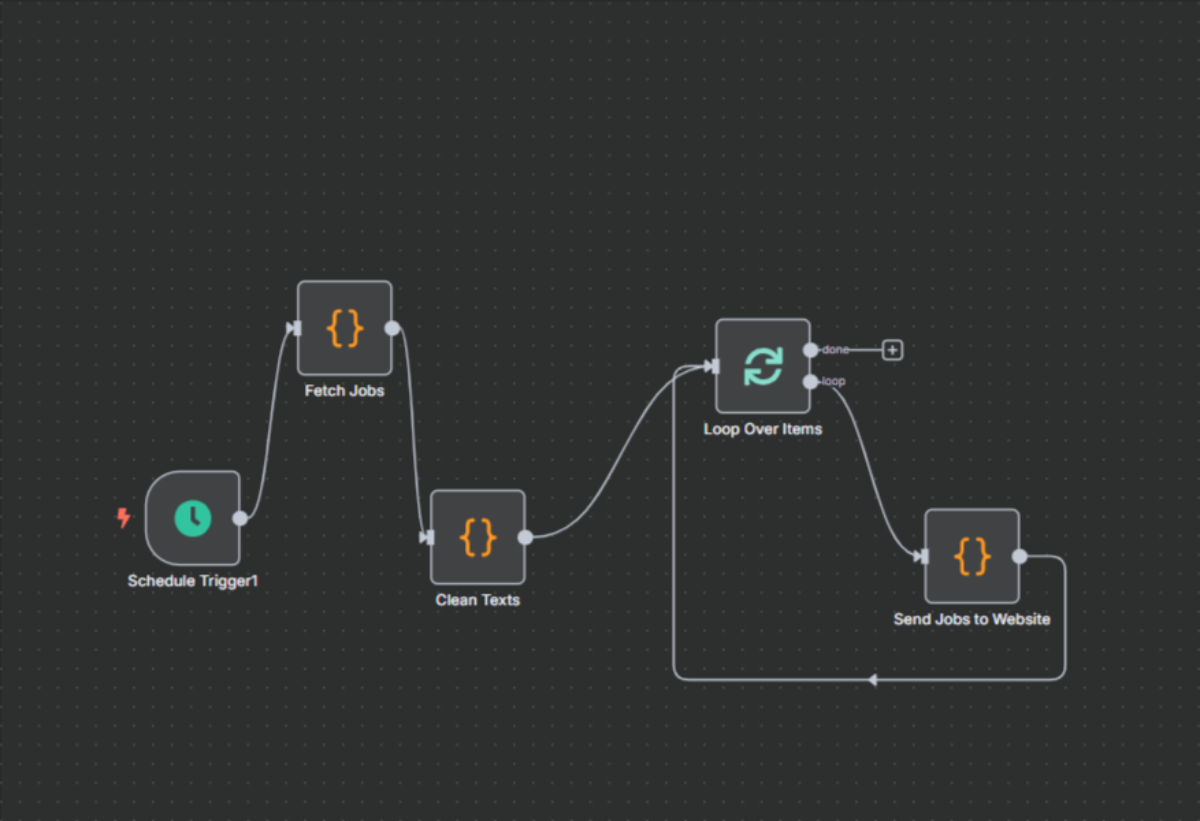Click the Send Jobs to Website input connector
The height and width of the screenshot is (821, 1200).
click(x=921, y=556)
